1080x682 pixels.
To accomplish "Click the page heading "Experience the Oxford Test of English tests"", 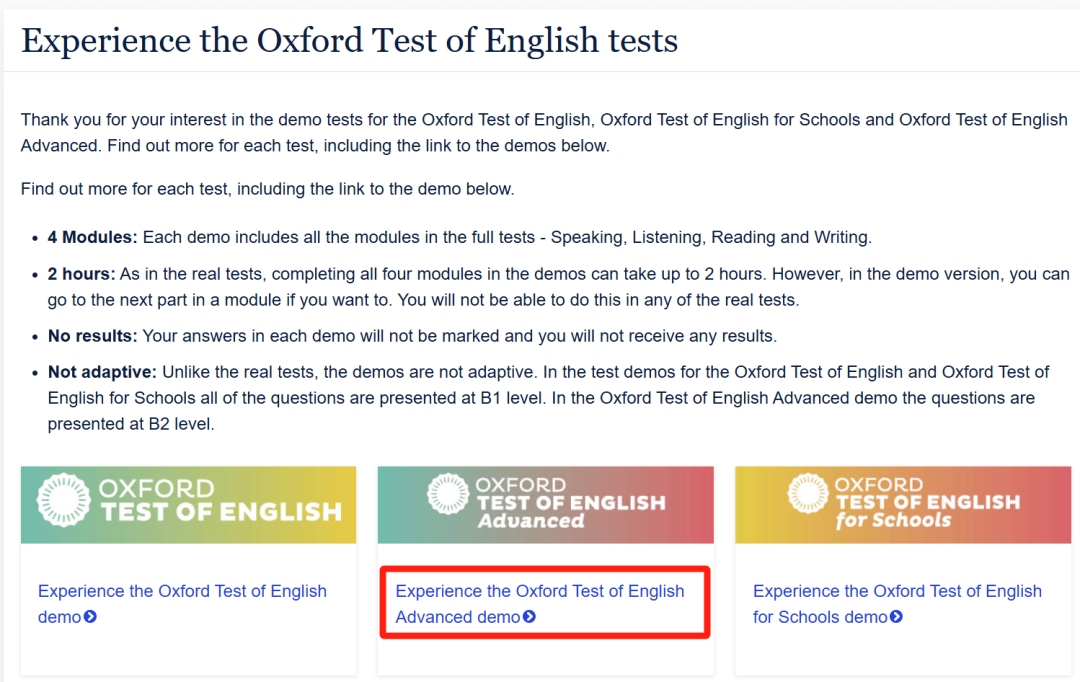I will tap(350, 41).
